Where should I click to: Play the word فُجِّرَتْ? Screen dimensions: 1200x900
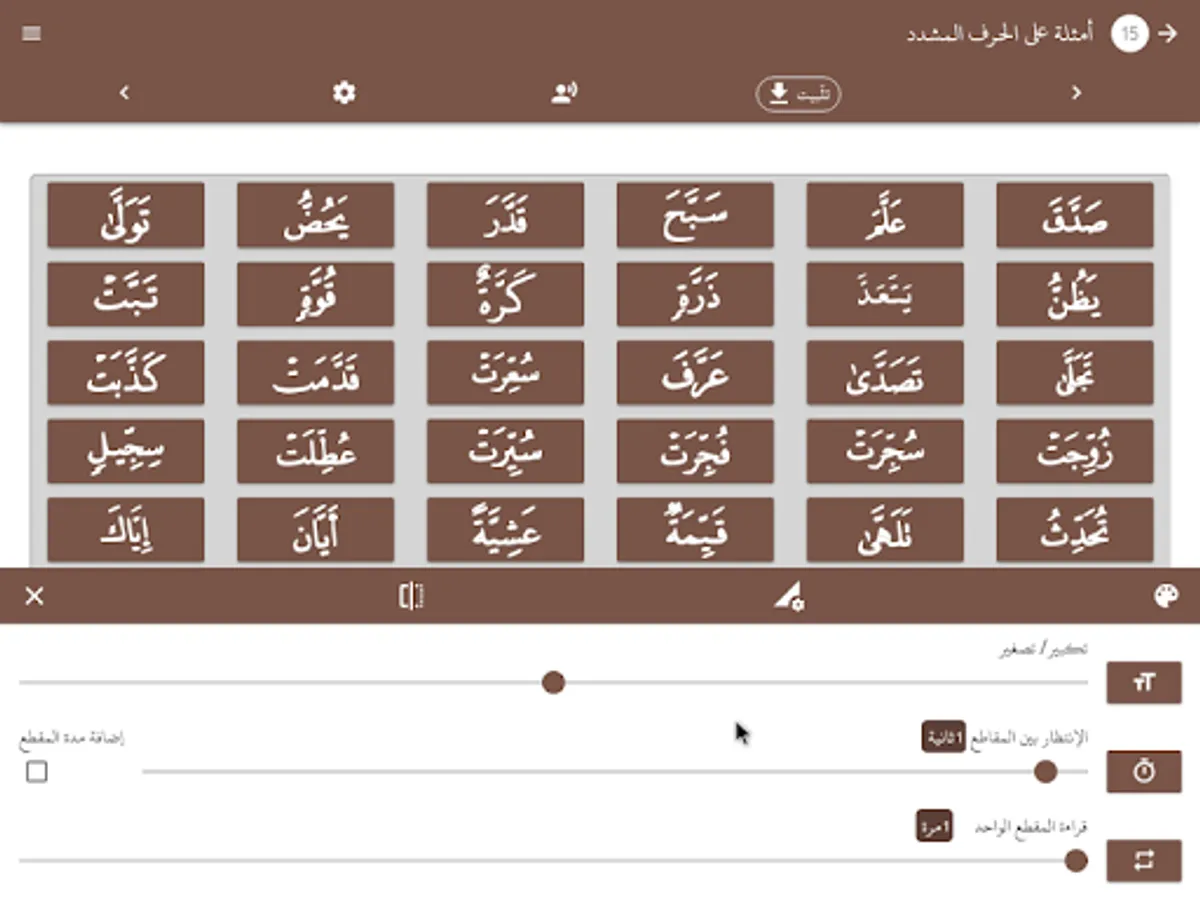point(695,452)
